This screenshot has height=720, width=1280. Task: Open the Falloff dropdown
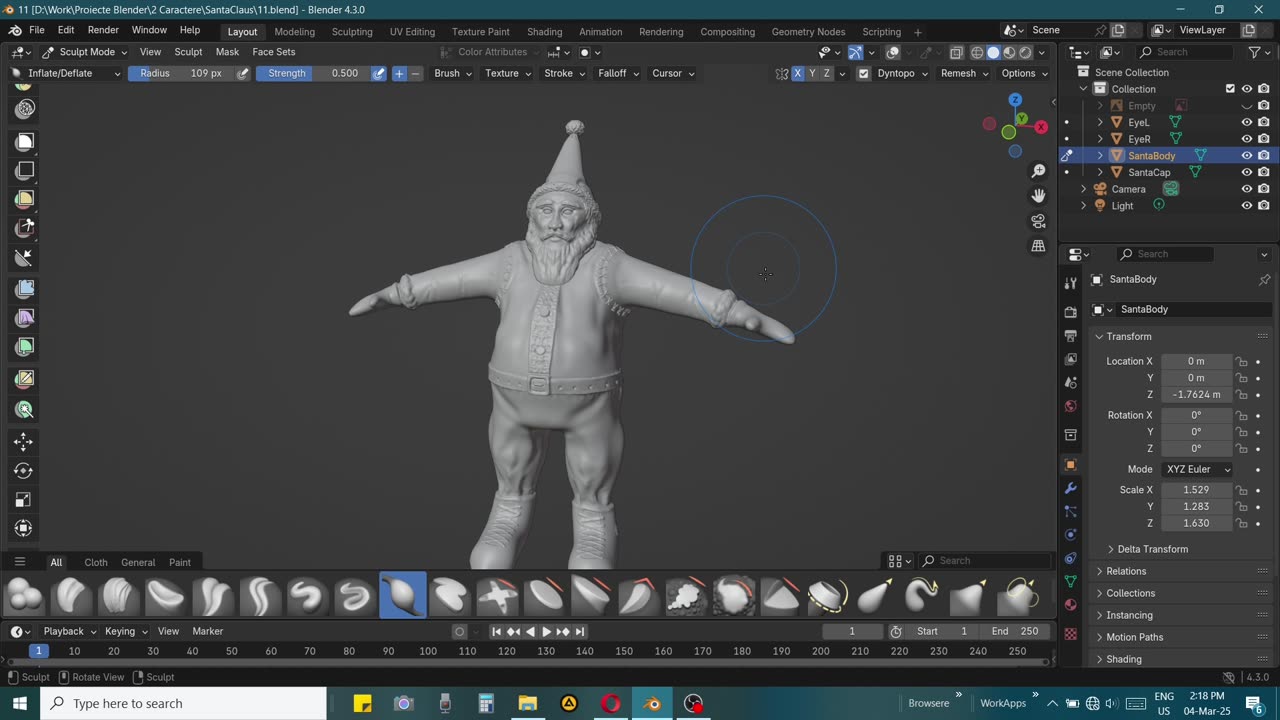pyautogui.click(x=618, y=73)
